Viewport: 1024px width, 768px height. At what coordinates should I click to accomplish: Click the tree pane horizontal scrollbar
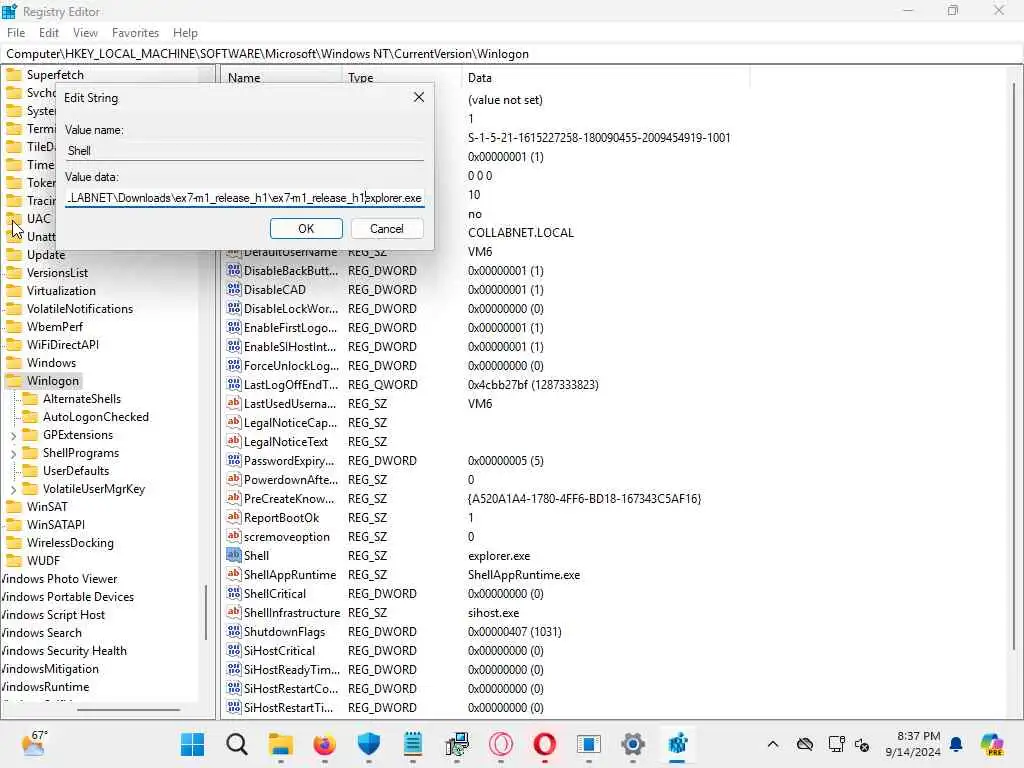(x=128, y=709)
